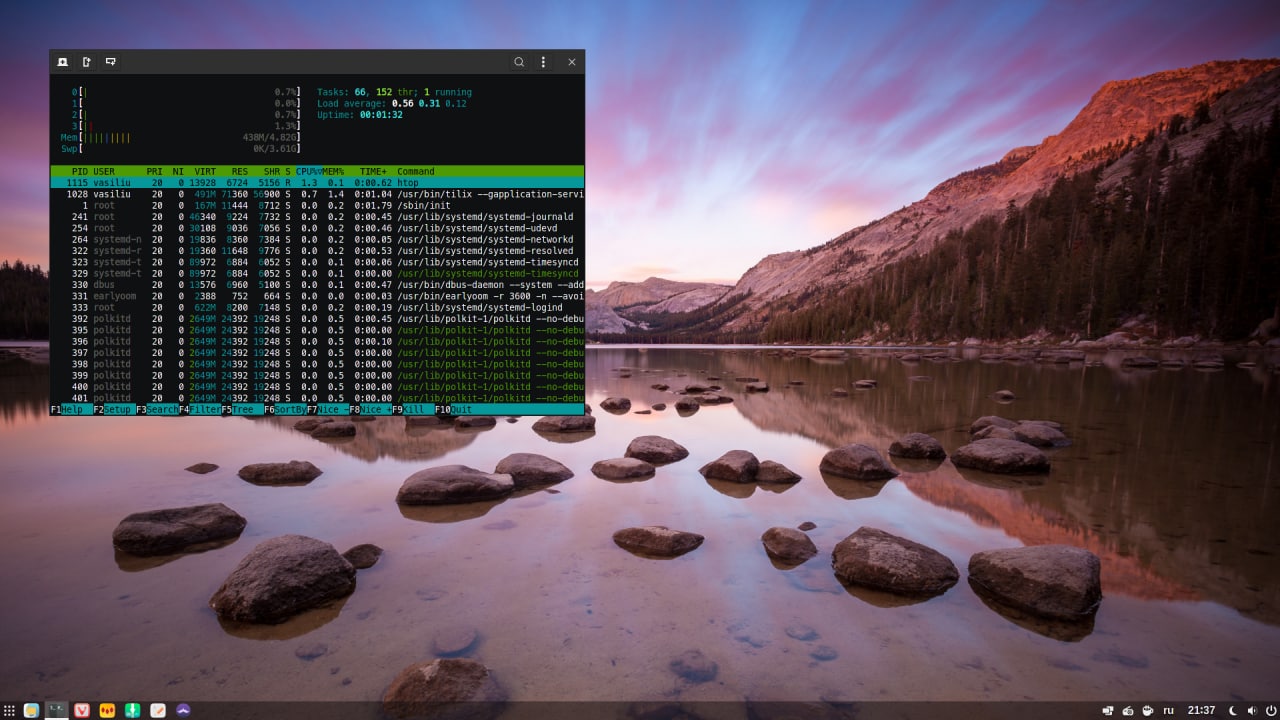Viewport: 1280px width, 720px height.
Task: Click the system tray icon left of the coffee cup
Action: pos(1128,710)
